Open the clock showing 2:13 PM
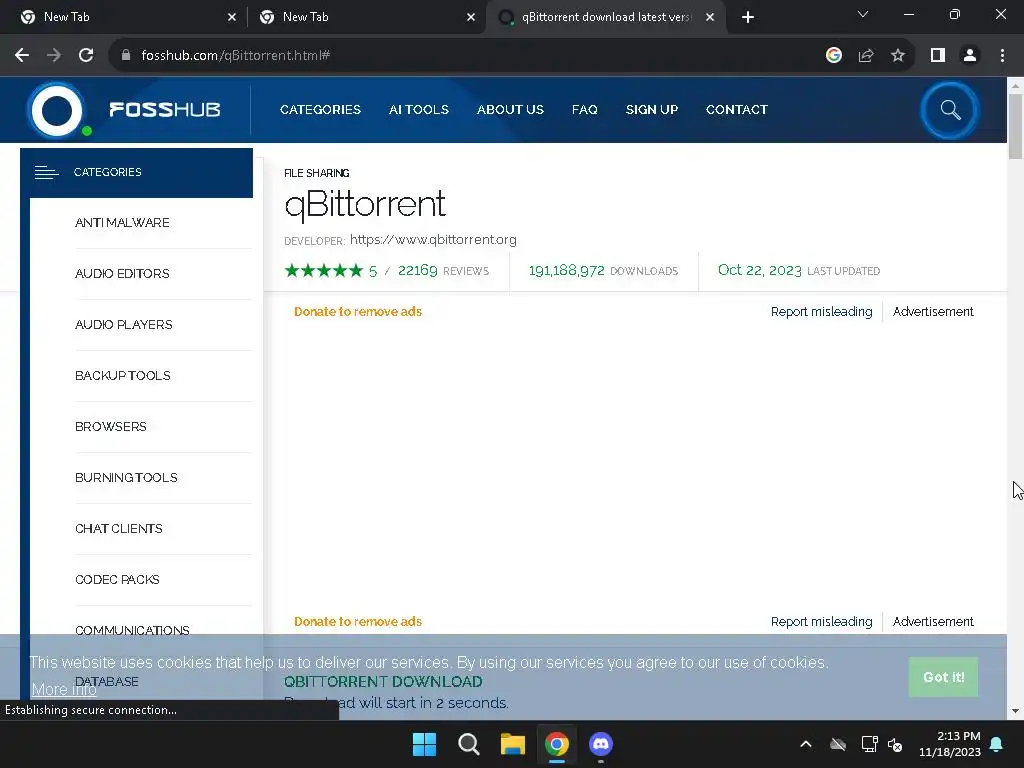 [x=950, y=744]
